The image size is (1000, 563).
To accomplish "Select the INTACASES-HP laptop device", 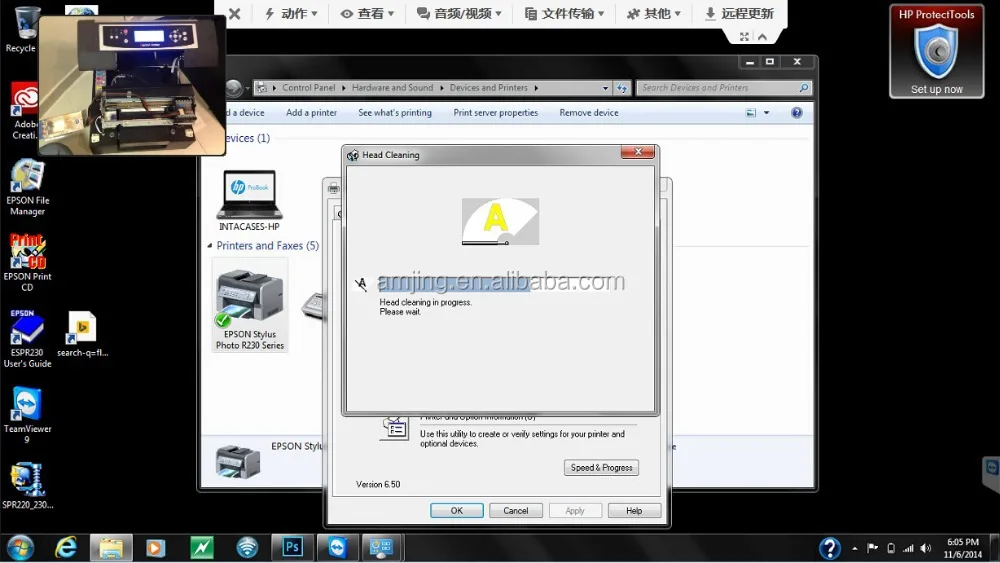I will point(249,201).
